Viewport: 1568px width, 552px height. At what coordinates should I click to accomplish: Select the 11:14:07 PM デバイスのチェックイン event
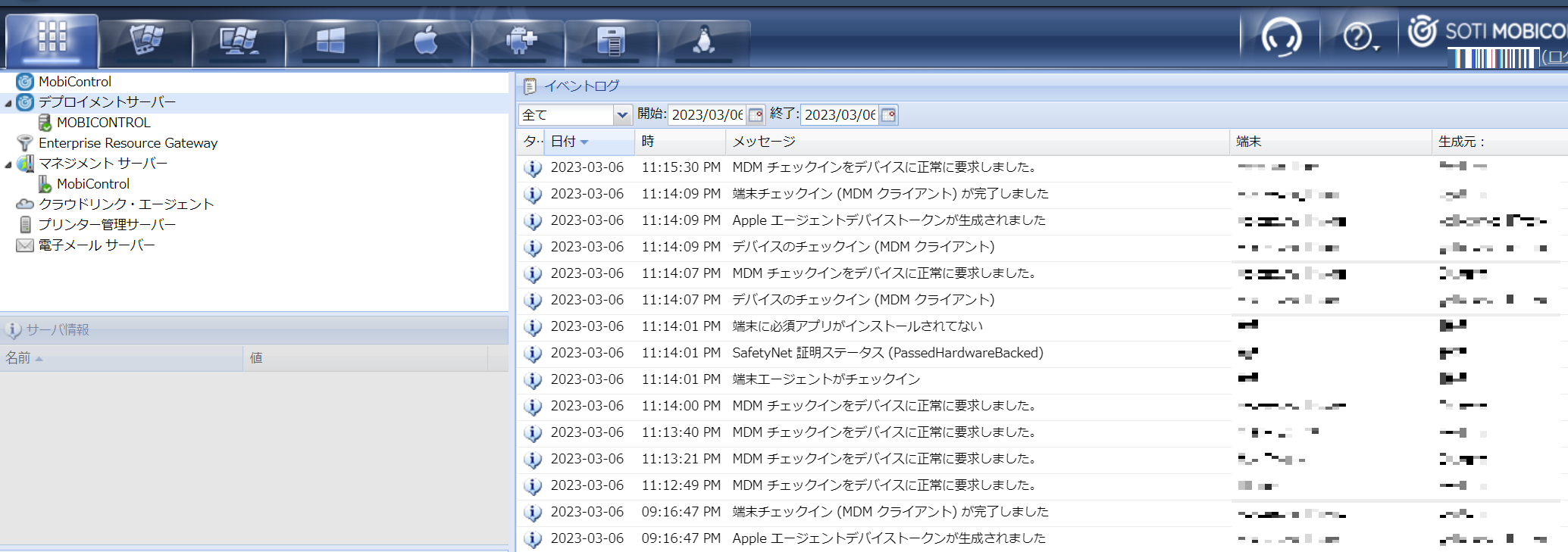(1042, 300)
